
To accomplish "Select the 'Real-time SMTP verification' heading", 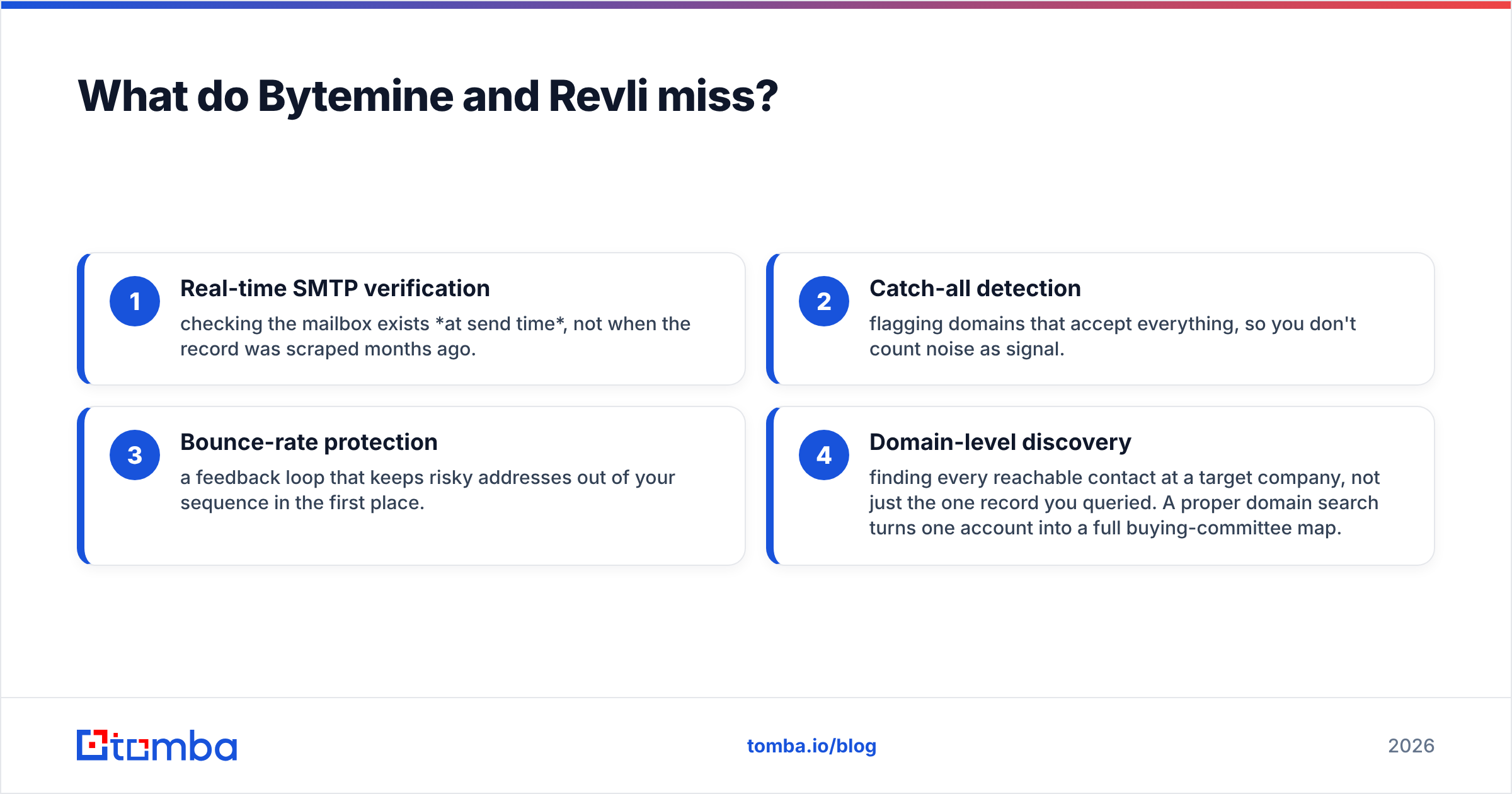I will (335, 289).
